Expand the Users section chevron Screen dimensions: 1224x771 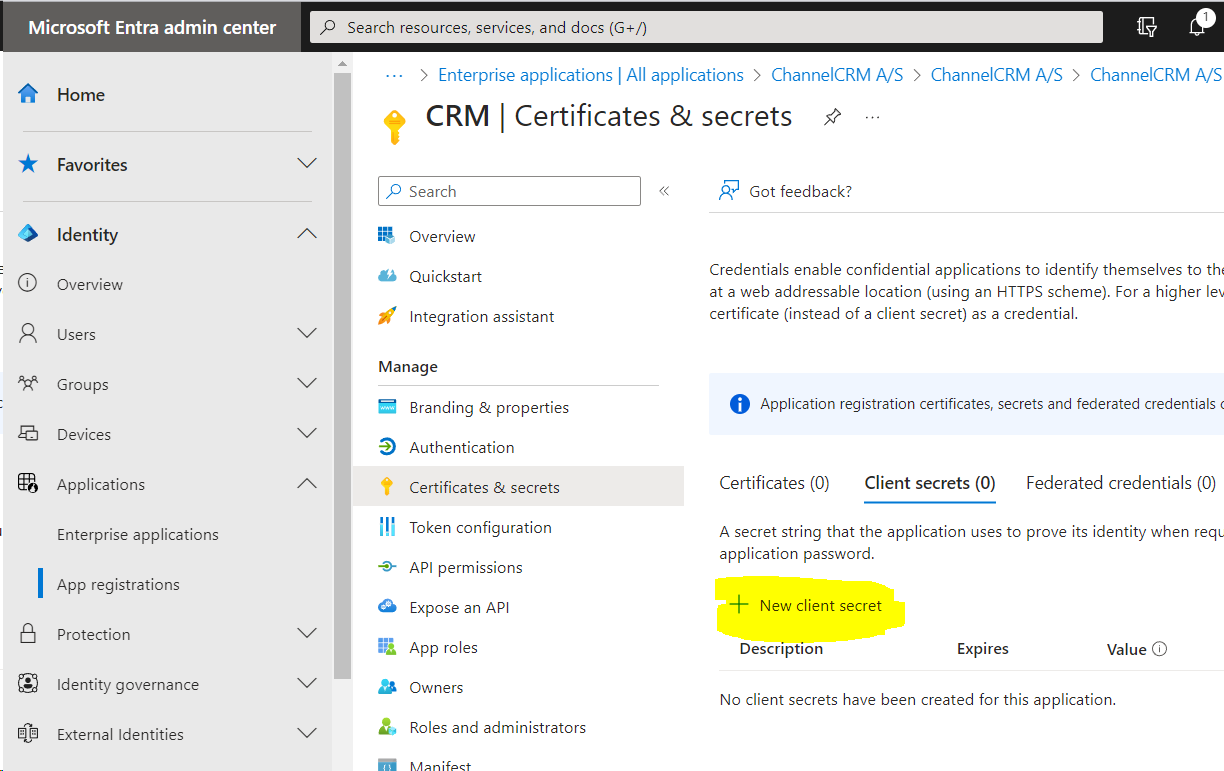(x=307, y=333)
